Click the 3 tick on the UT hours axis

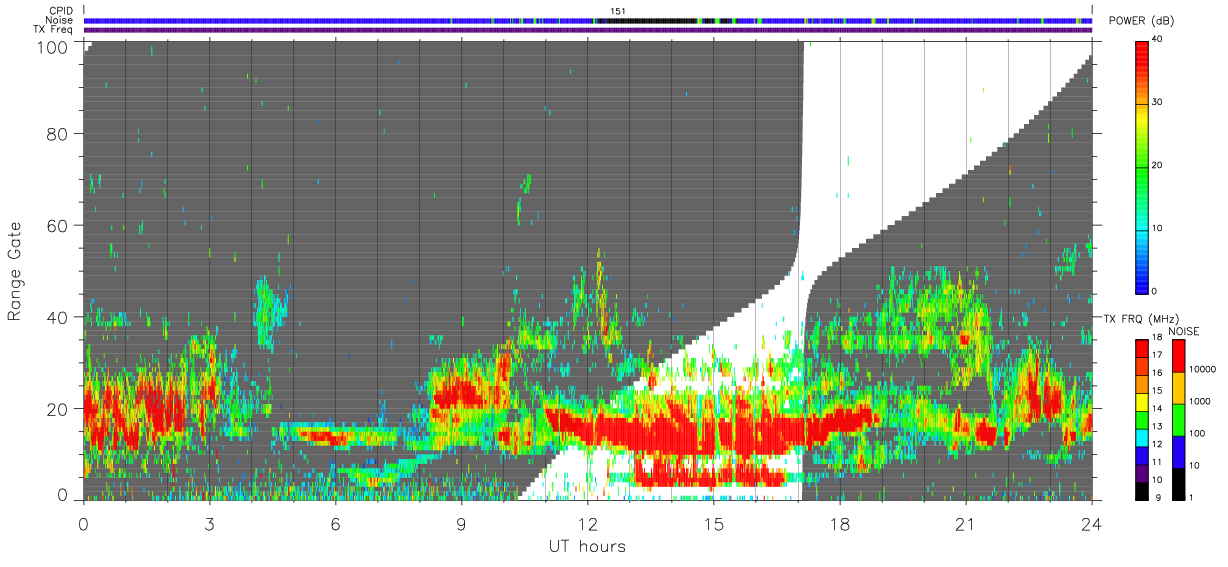pyautogui.click(x=209, y=524)
